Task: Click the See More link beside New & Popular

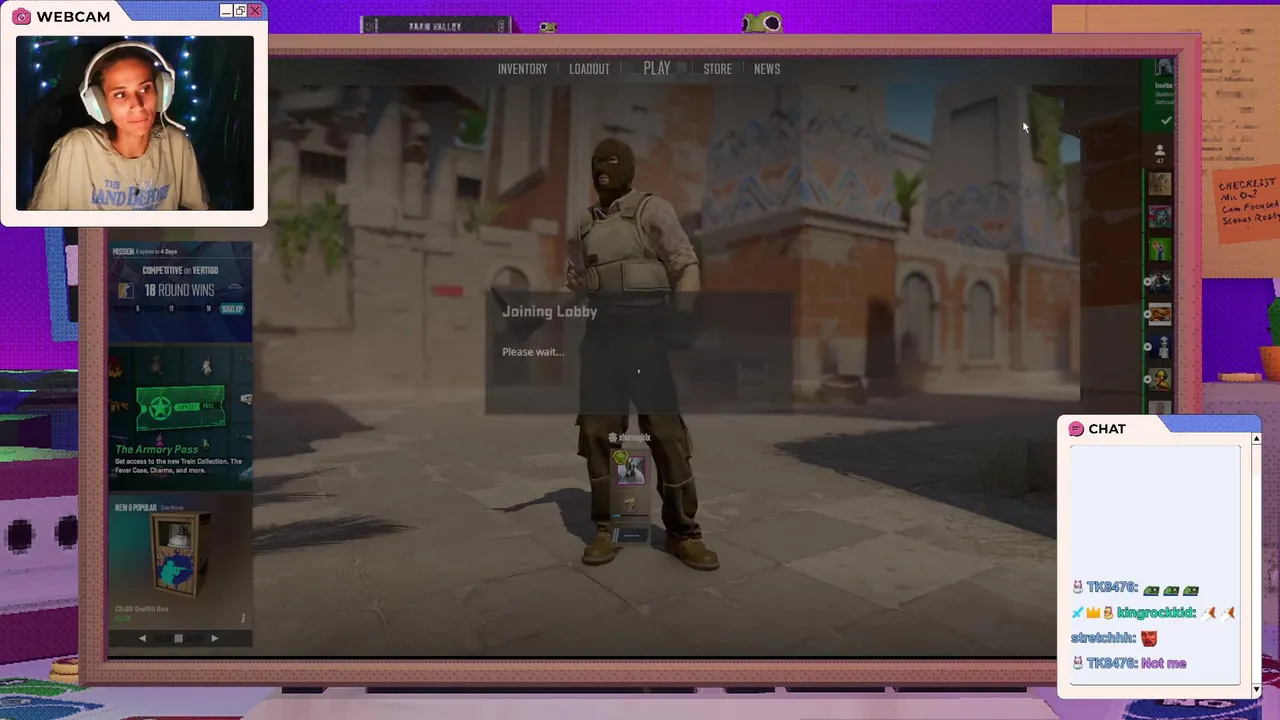Action: [171, 508]
